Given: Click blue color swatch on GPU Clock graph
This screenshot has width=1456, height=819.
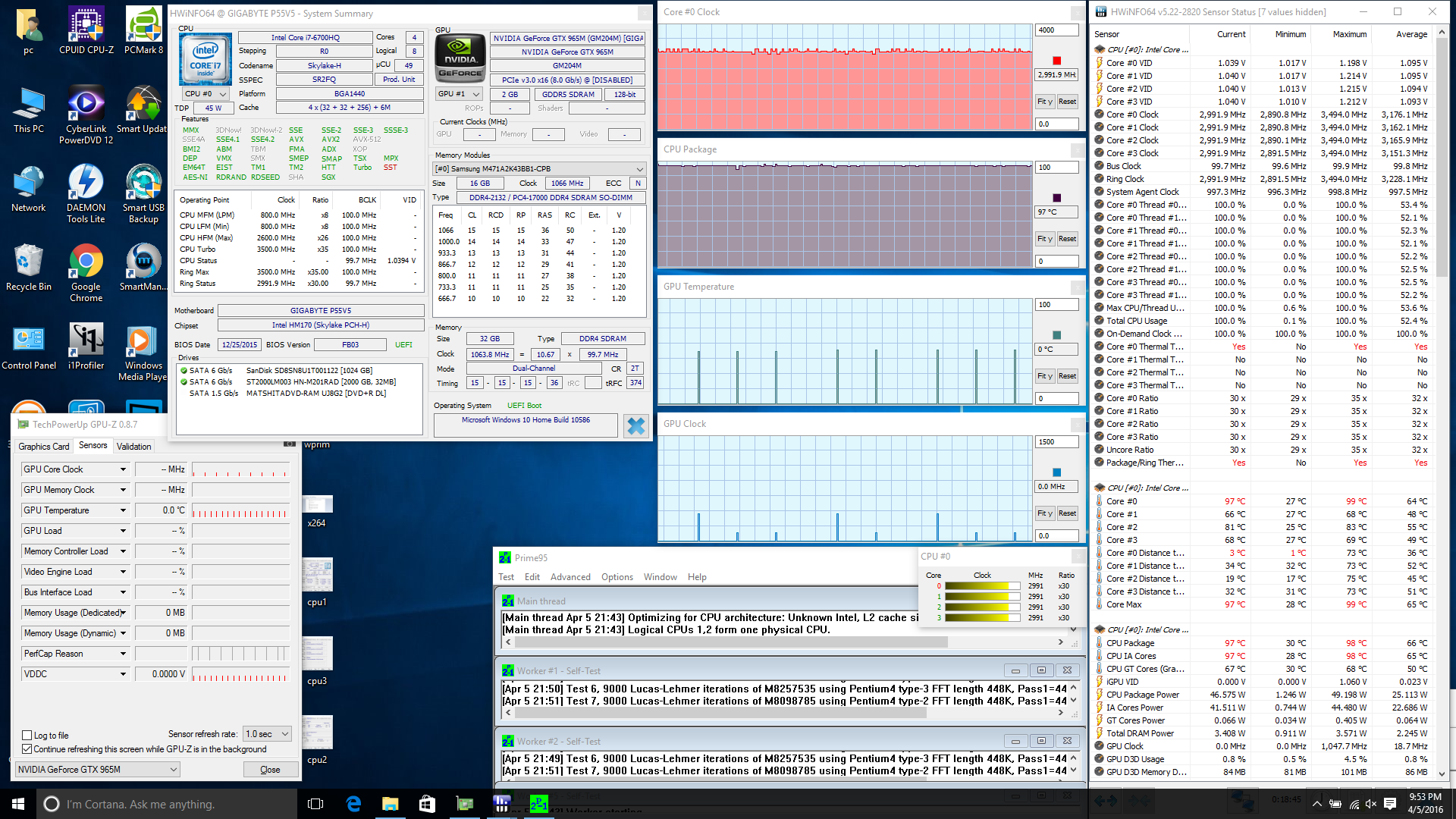Looking at the screenshot, I should tap(1056, 472).
